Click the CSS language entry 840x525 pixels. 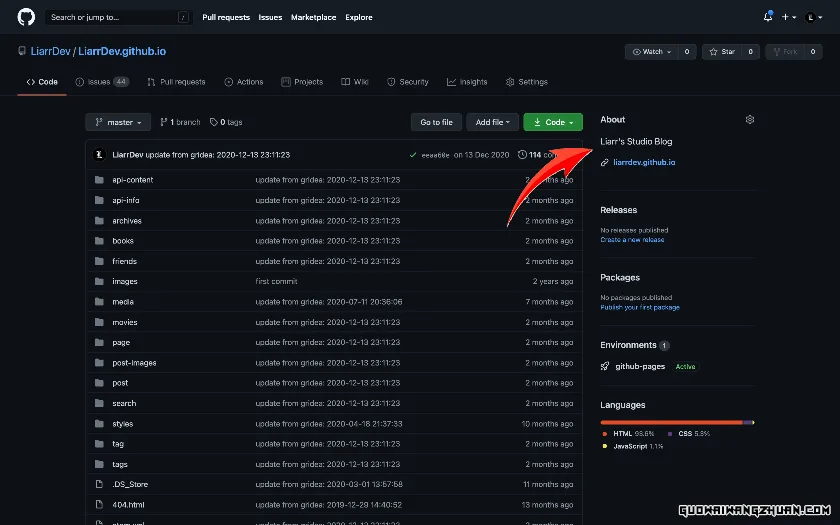click(x=689, y=433)
